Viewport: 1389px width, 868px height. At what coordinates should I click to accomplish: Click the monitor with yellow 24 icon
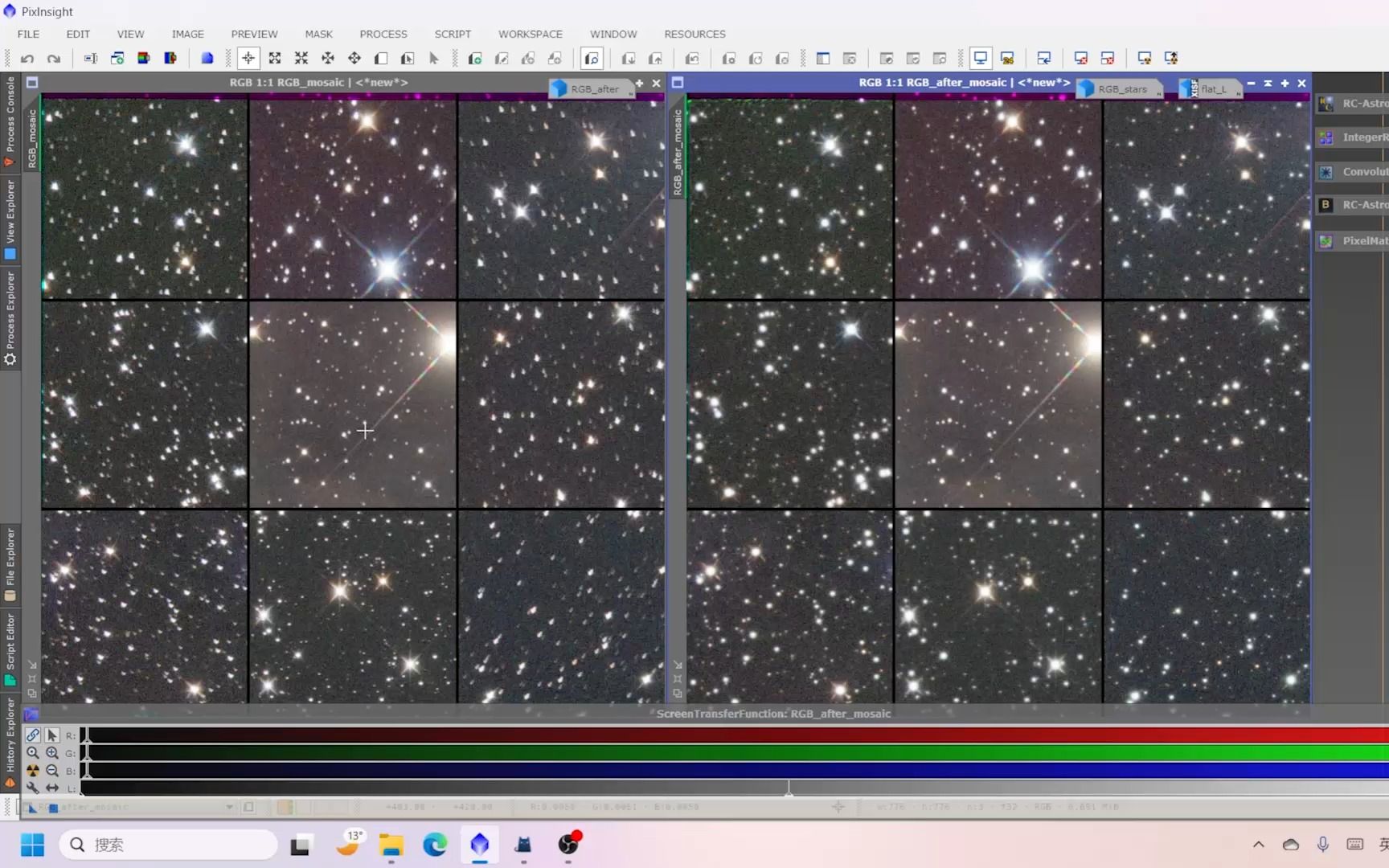coord(1007,58)
